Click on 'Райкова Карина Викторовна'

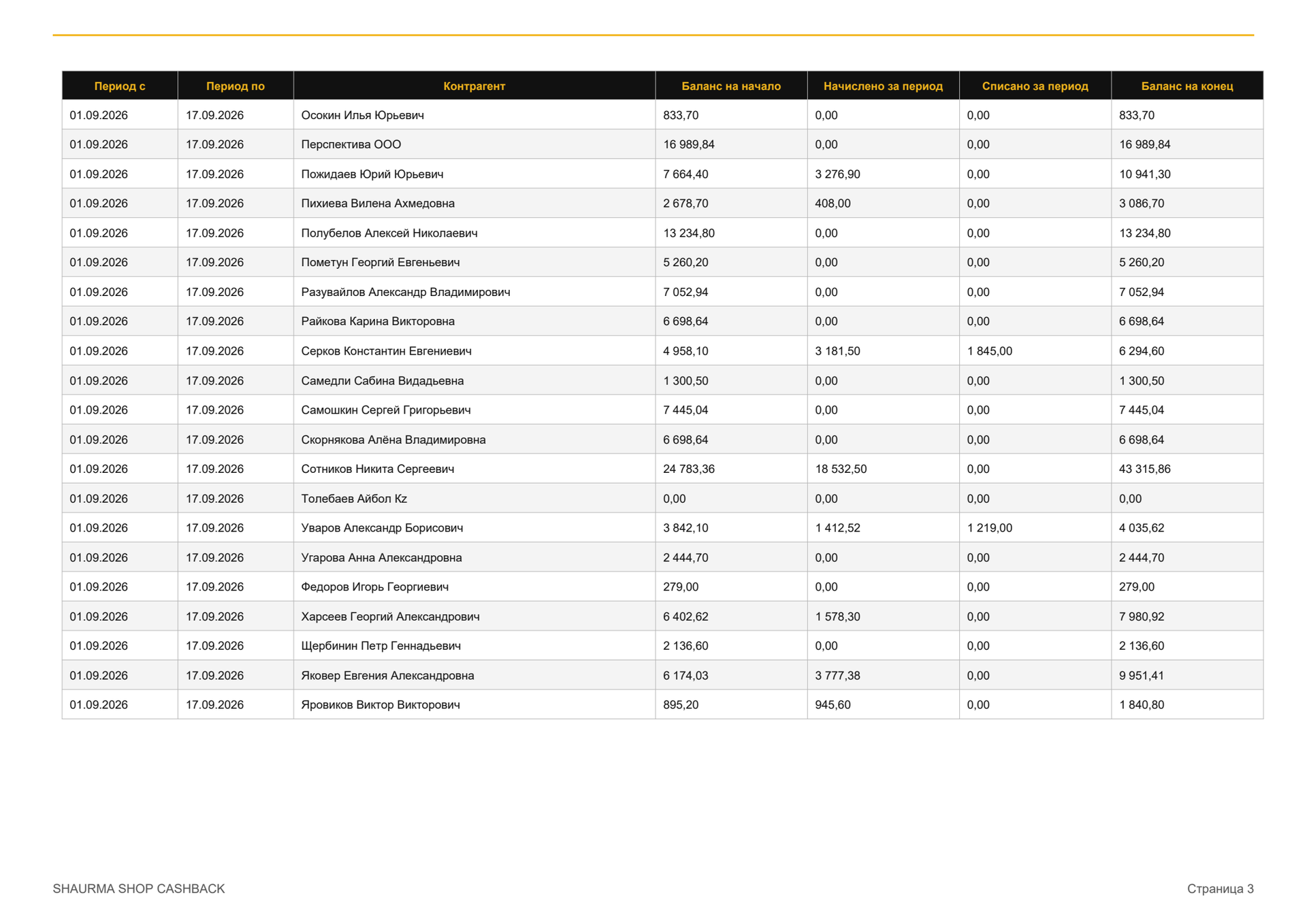[378, 321]
